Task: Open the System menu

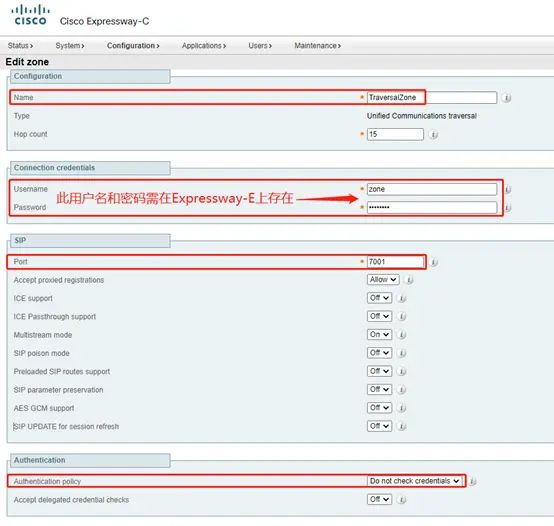Action: (x=70, y=46)
